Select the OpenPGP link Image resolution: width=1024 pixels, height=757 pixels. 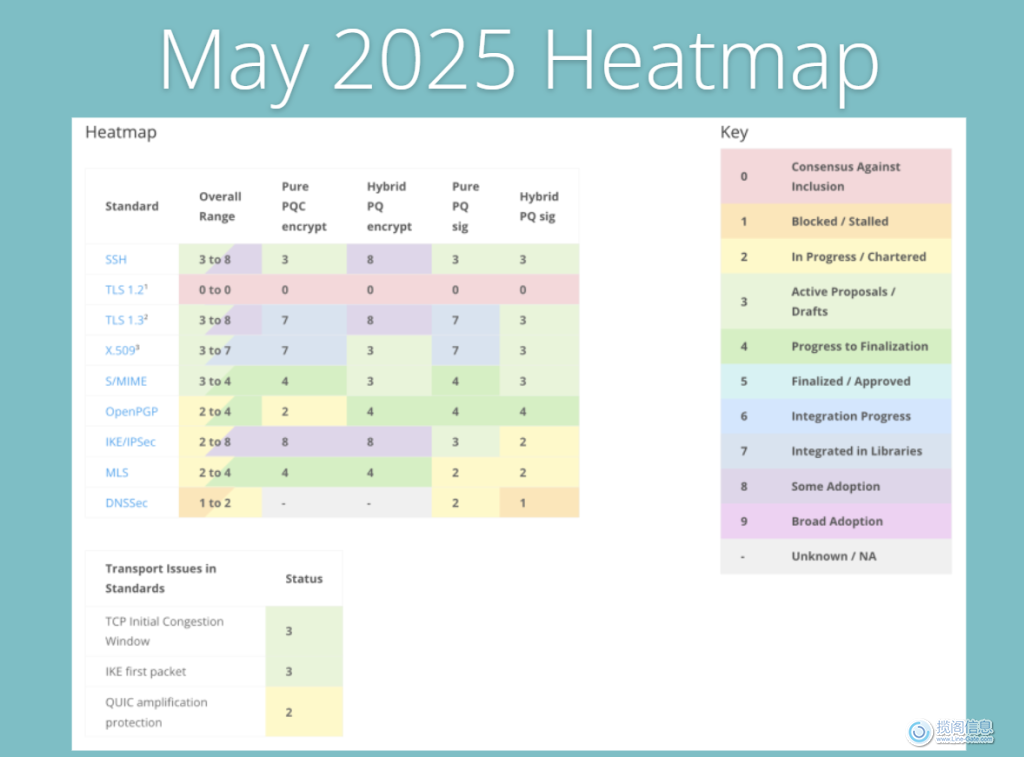[x=130, y=411]
